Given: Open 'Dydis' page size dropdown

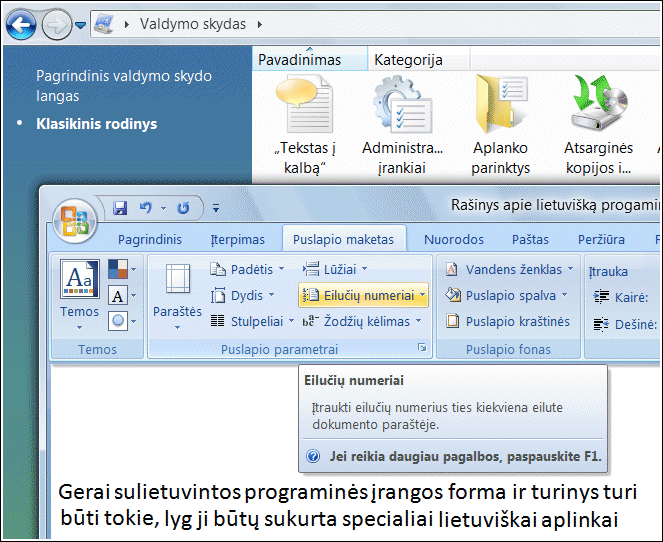Looking at the screenshot, I should click(243, 295).
